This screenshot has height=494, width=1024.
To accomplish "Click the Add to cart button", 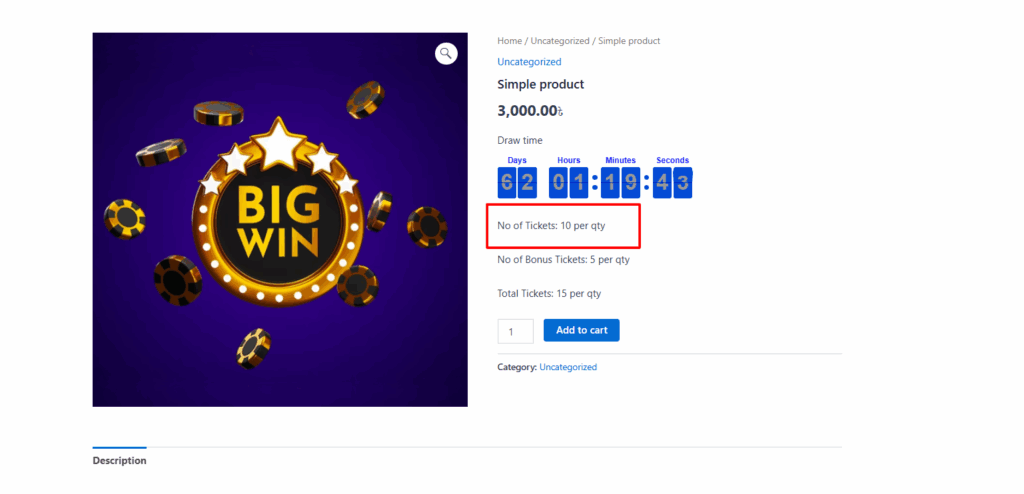I will point(581,330).
